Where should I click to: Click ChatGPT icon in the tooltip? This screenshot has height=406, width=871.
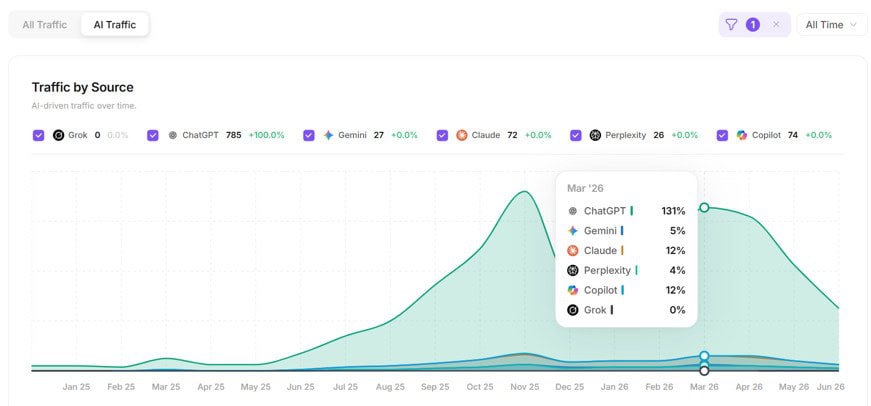coord(573,211)
